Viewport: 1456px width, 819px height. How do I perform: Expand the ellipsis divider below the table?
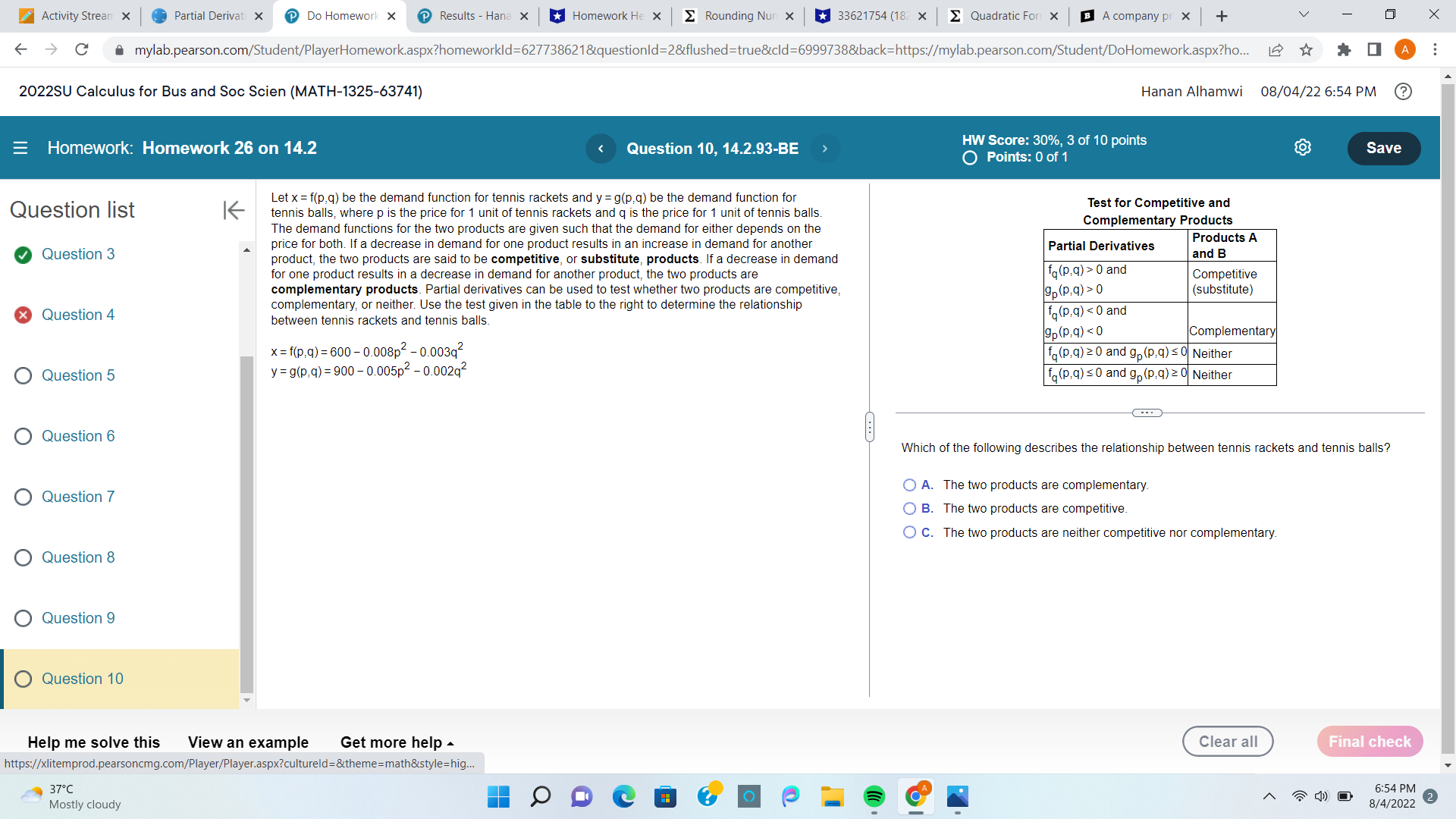[1147, 413]
